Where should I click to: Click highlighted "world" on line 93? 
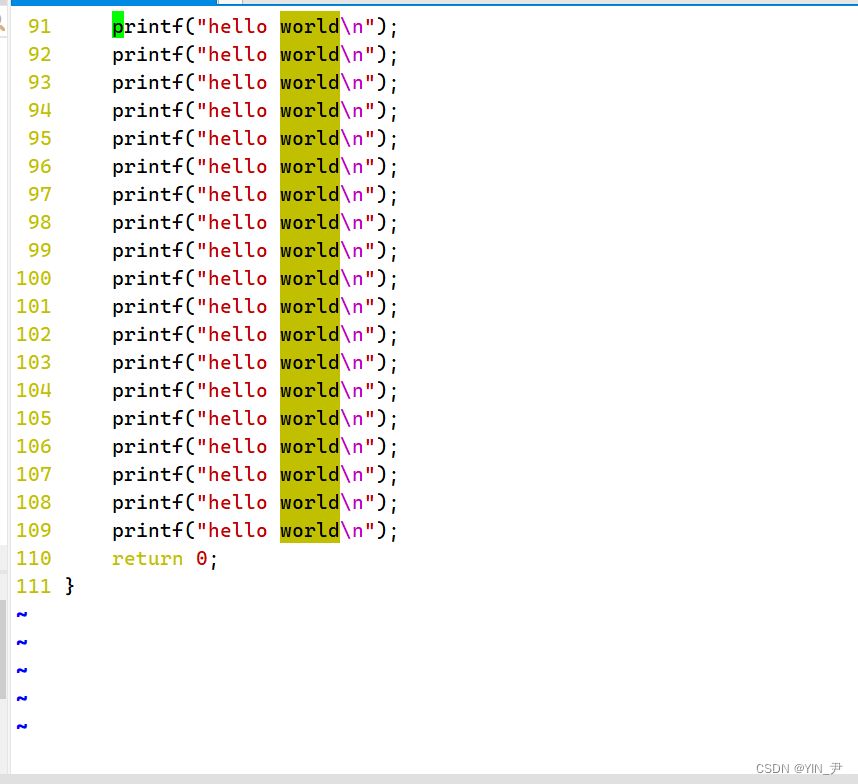(x=309, y=82)
